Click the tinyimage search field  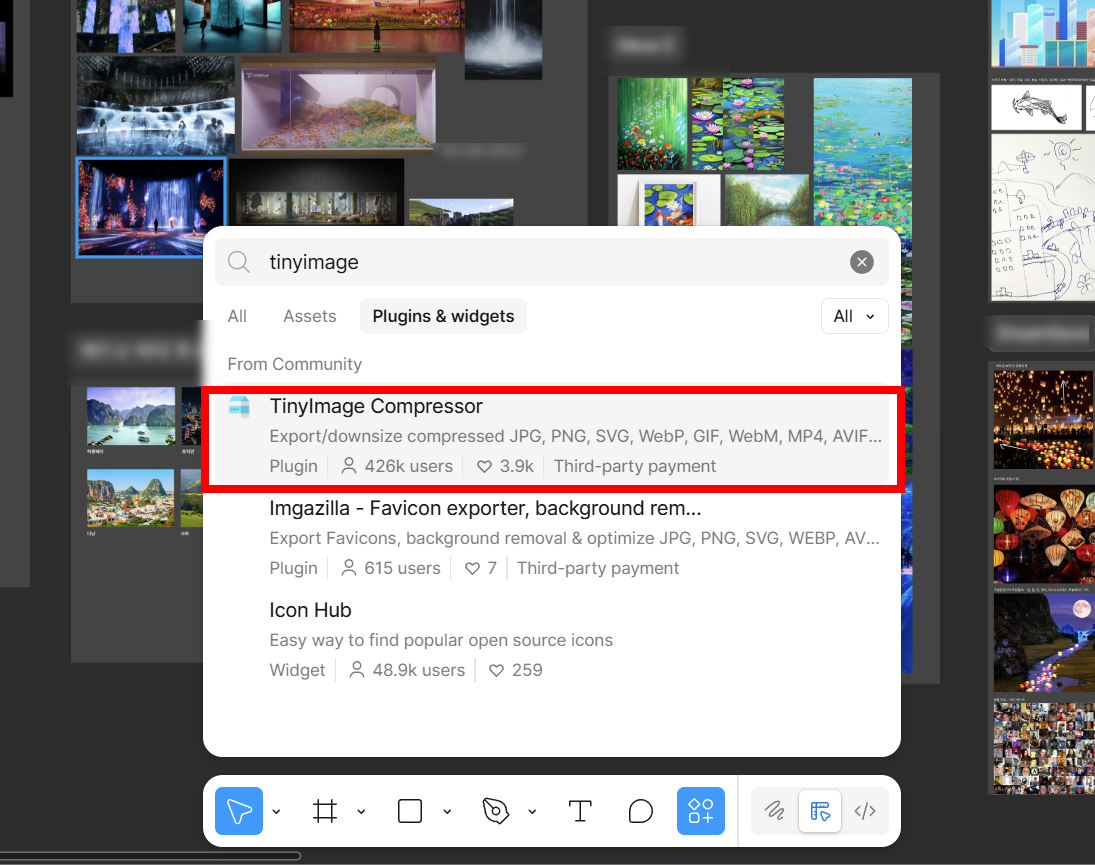tap(552, 262)
